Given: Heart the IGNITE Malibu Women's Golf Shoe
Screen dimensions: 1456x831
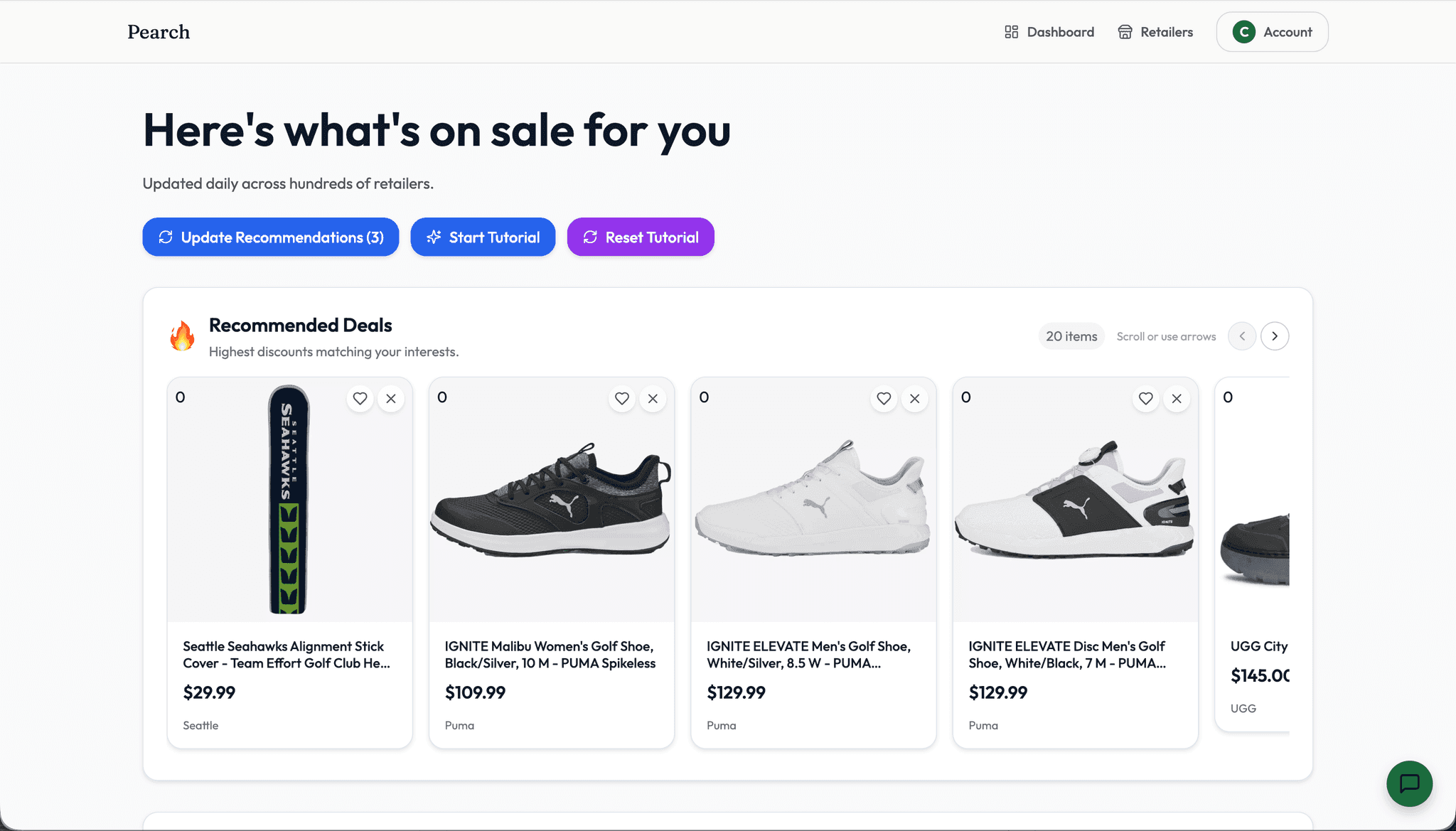Looking at the screenshot, I should click(x=622, y=398).
